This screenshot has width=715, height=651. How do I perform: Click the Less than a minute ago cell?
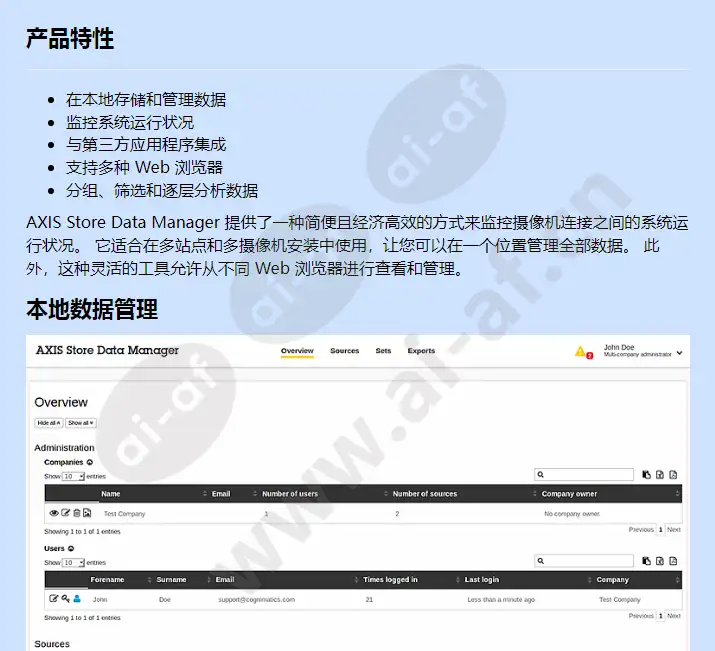point(501,599)
